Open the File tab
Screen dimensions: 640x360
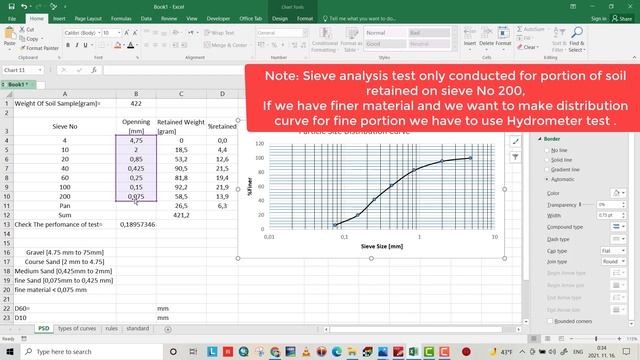pos(12,19)
